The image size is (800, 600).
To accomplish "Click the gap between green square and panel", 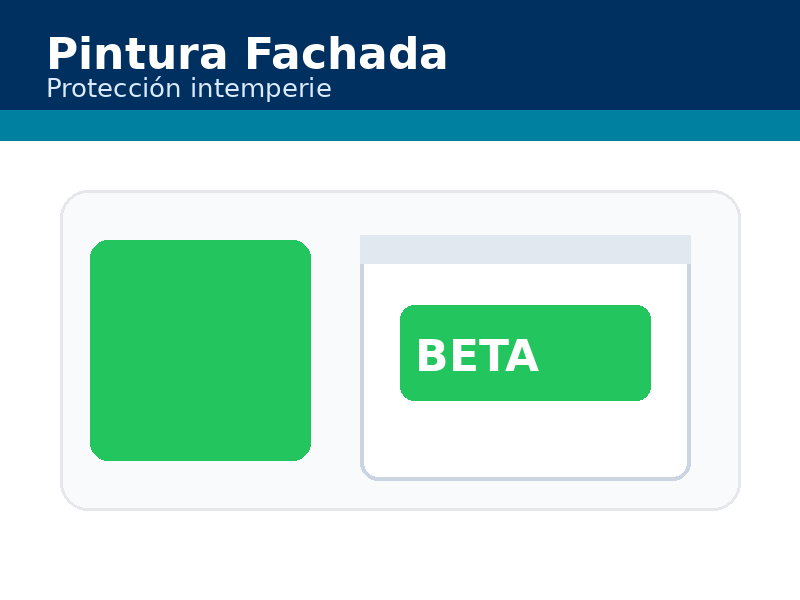I will (335, 350).
